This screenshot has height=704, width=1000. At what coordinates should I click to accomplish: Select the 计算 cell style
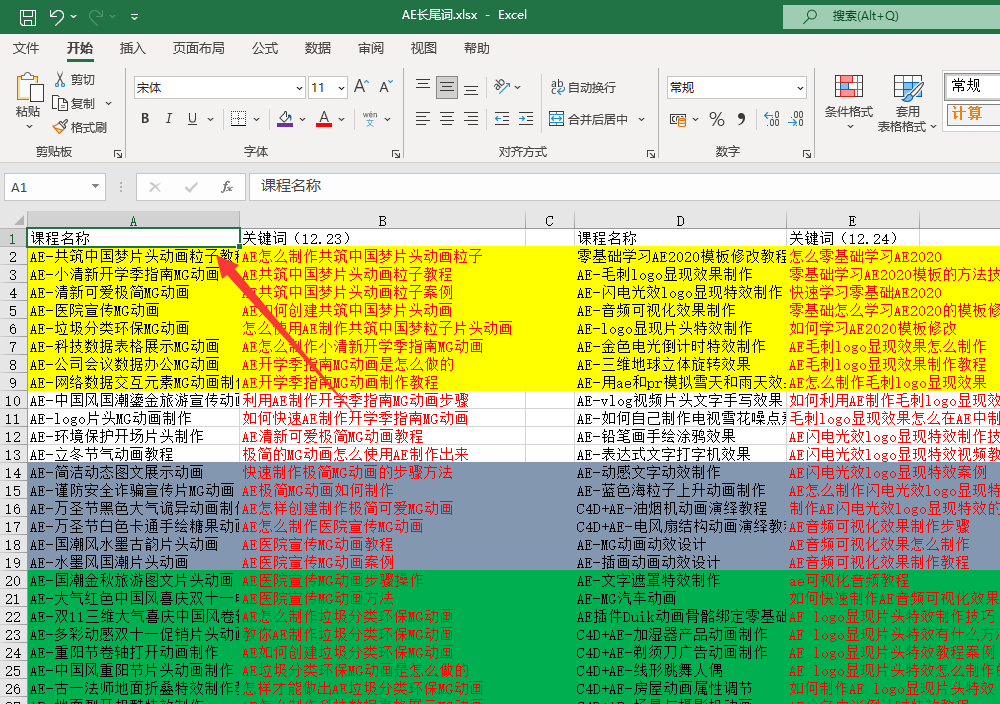click(972, 114)
